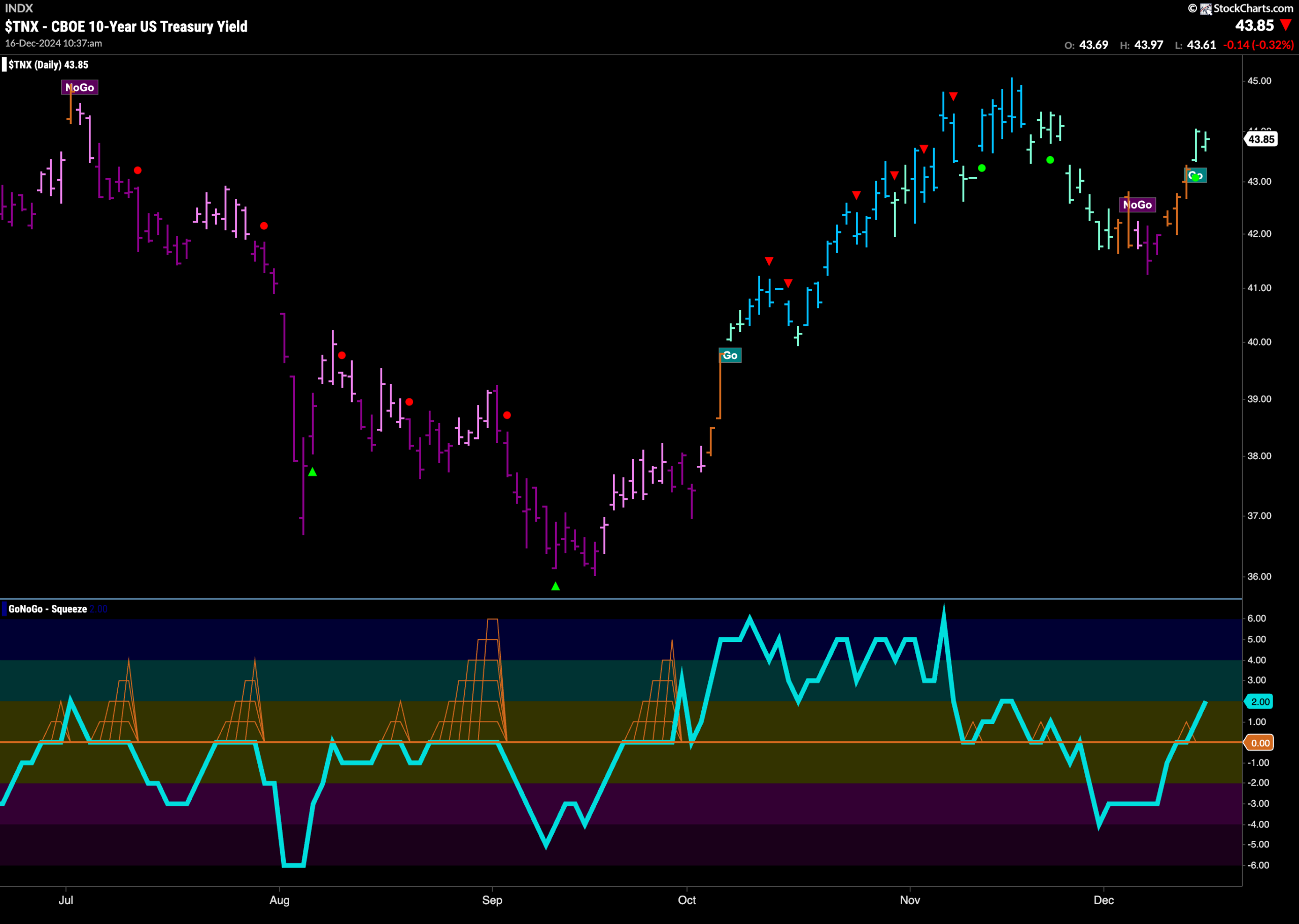Click the GoNoGo - Squeeze panel label
1299x924 pixels.
tap(48, 609)
